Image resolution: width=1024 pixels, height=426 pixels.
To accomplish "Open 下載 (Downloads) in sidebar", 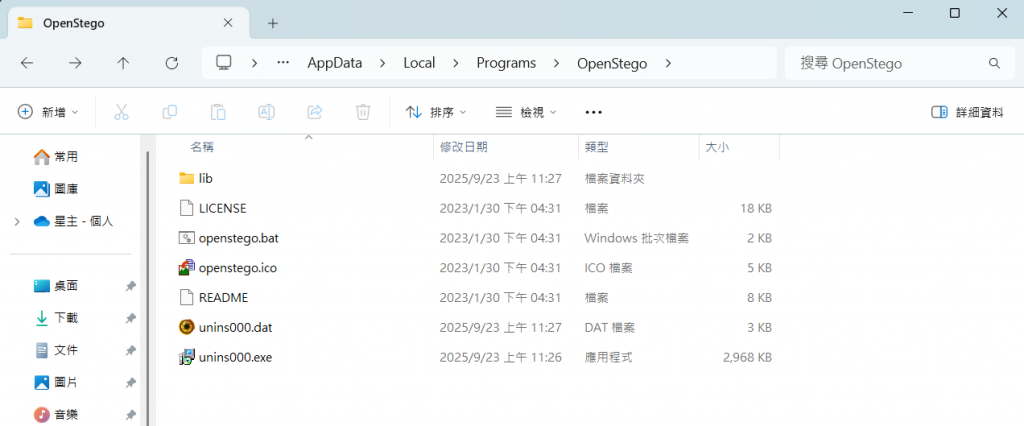I will [56, 318].
